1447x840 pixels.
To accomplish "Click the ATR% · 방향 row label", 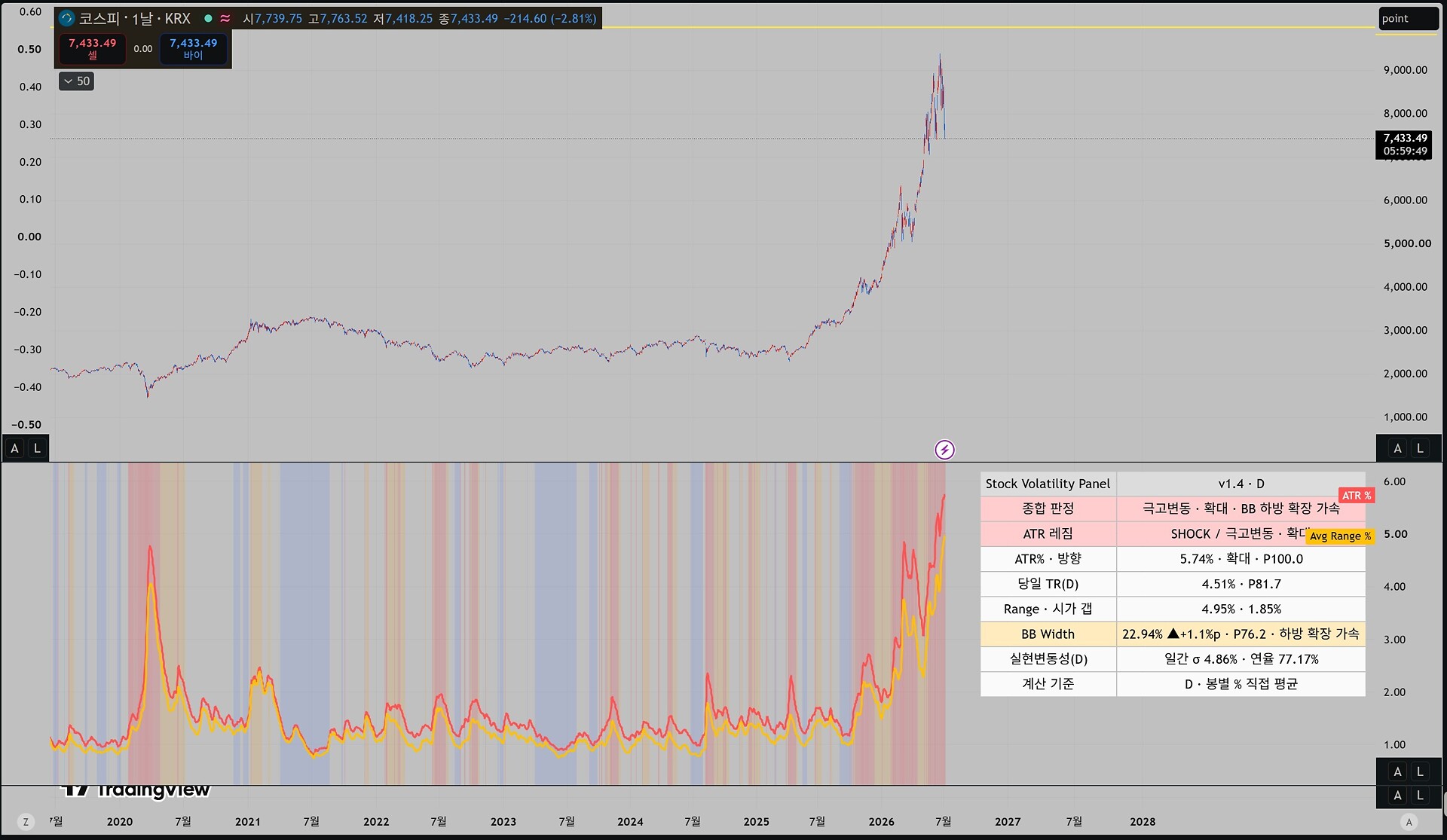I will pyautogui.click(x=1048, y=559).
